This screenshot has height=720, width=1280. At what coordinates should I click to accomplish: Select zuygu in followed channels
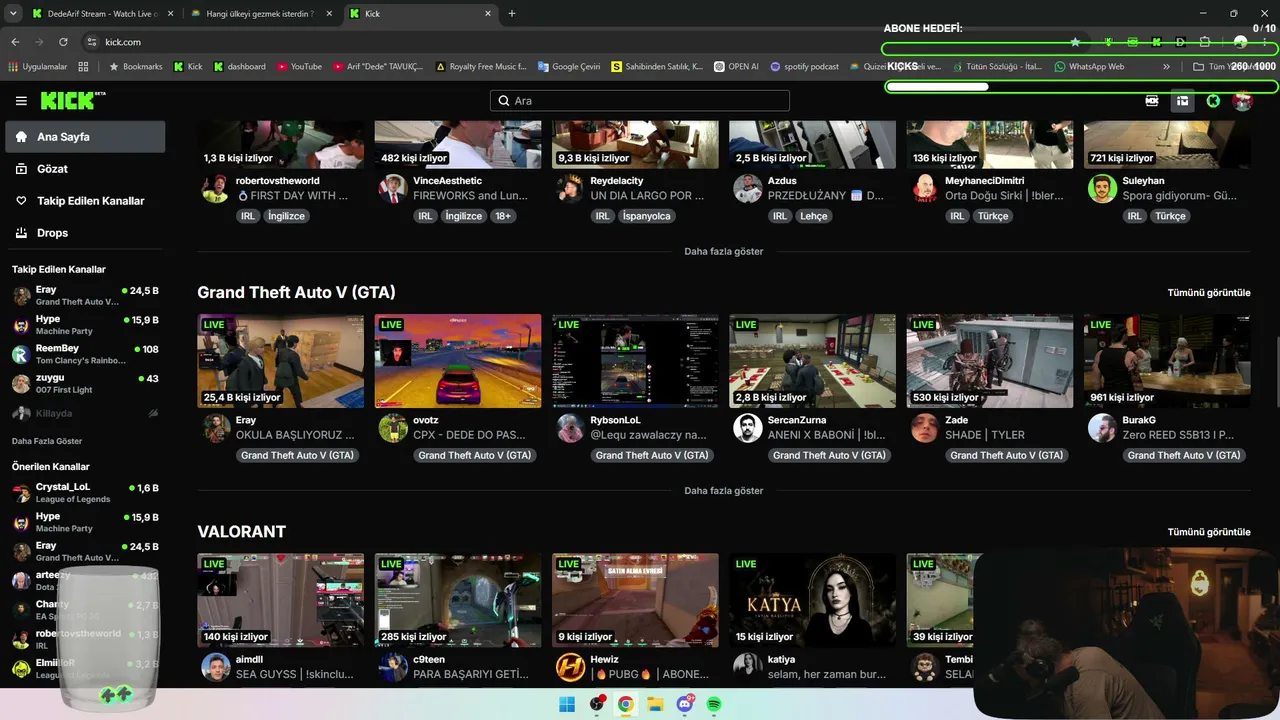coord(85,383)
